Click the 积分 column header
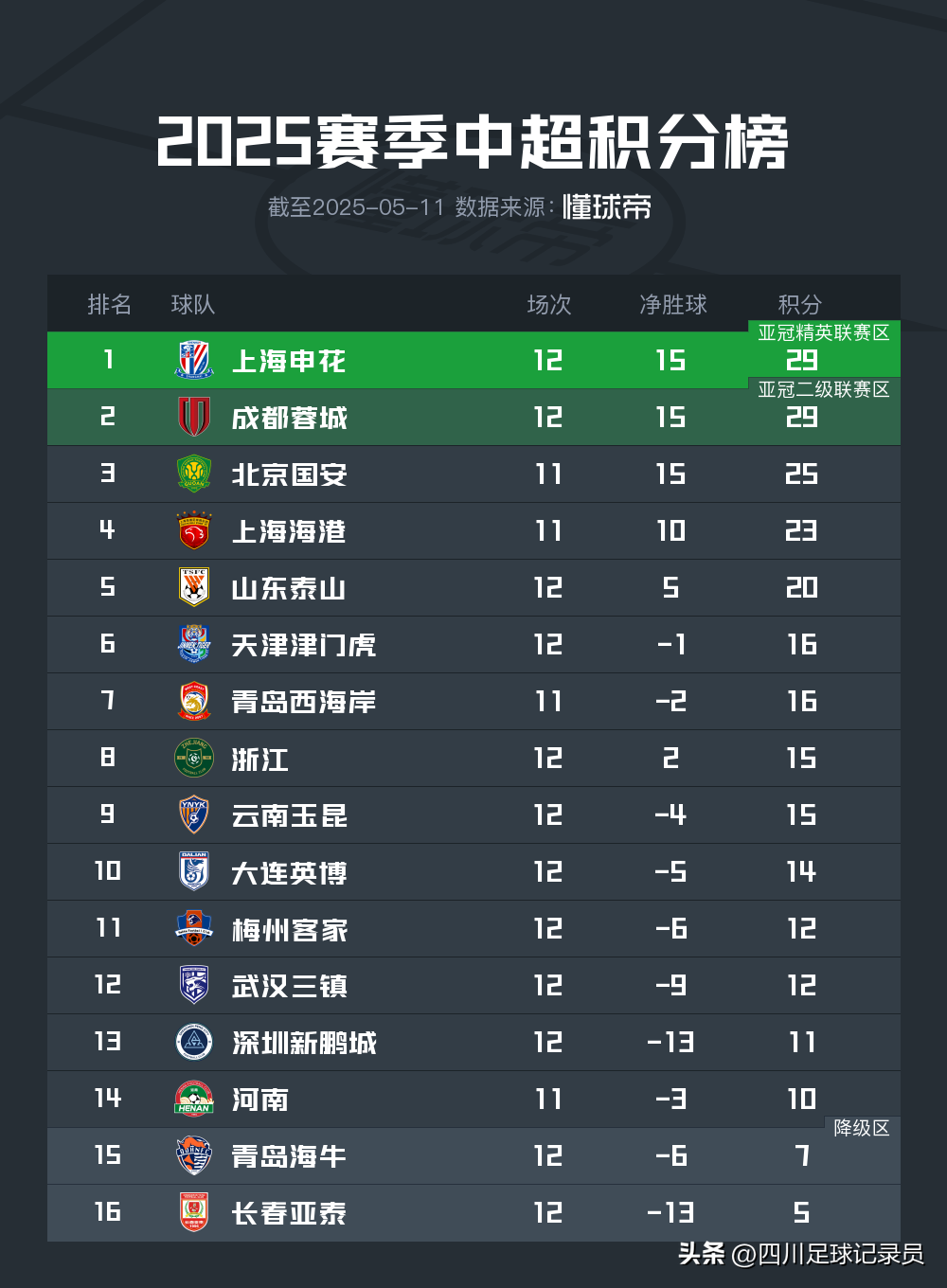The image size is (947, 1288). click(x=799, y=304)
